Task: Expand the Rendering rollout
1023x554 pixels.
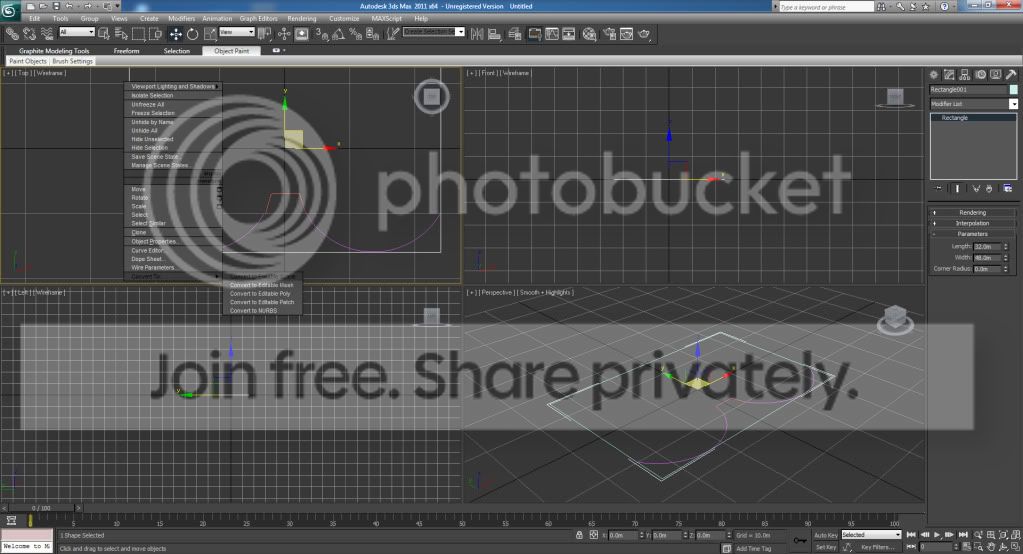Action: (972, 213)
